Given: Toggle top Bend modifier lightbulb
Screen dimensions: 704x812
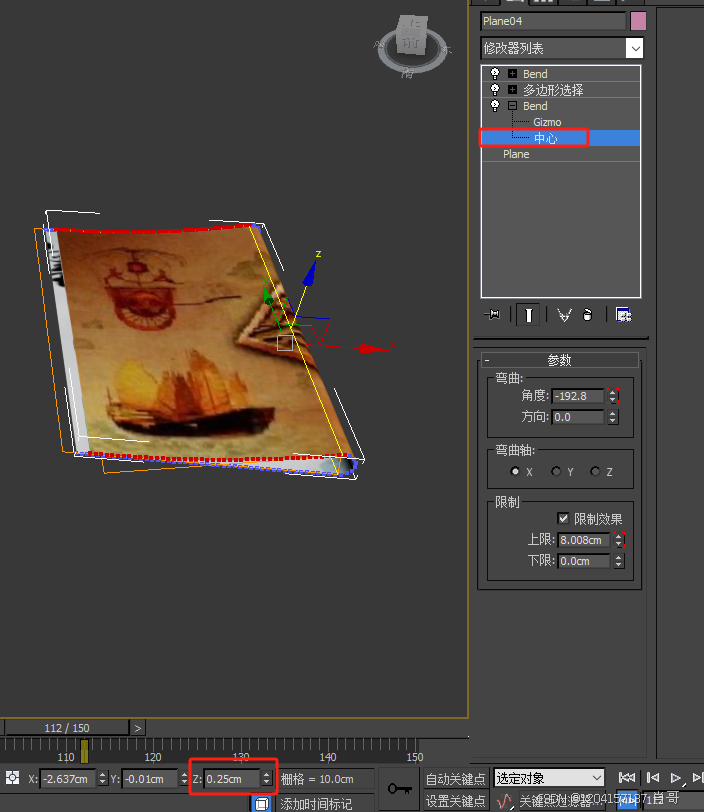Looking at the screenshot, I should [495, 74].
